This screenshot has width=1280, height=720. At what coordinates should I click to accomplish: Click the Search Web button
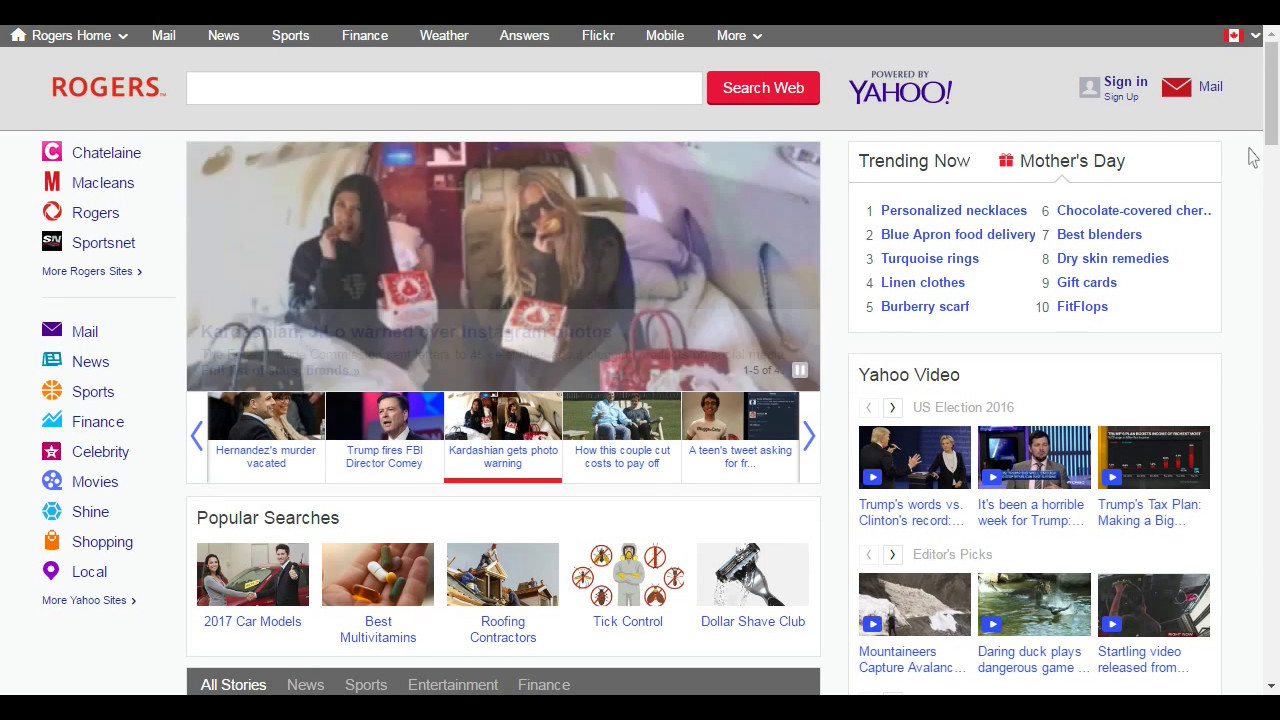763,88
